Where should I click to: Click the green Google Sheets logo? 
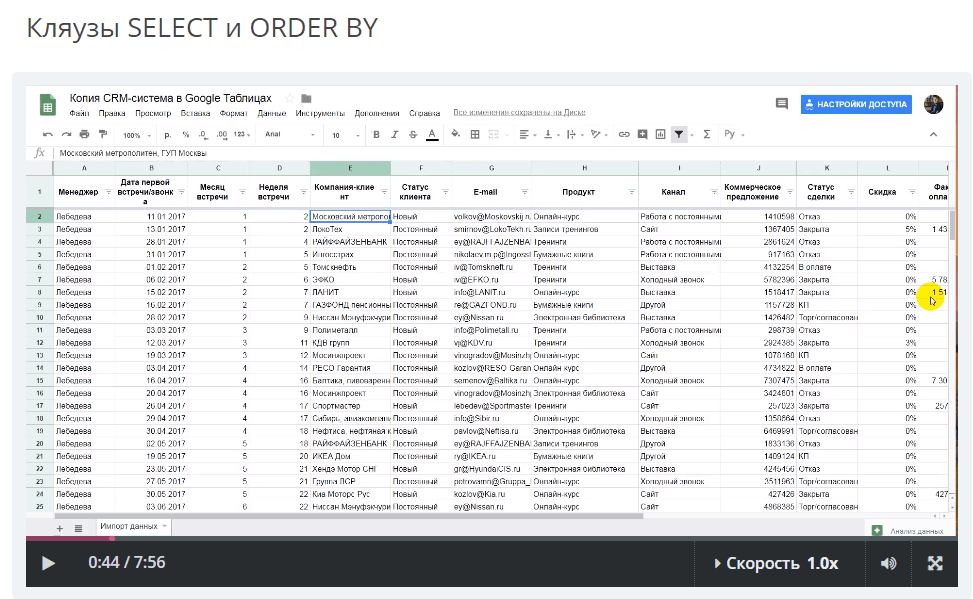(48, 105)
